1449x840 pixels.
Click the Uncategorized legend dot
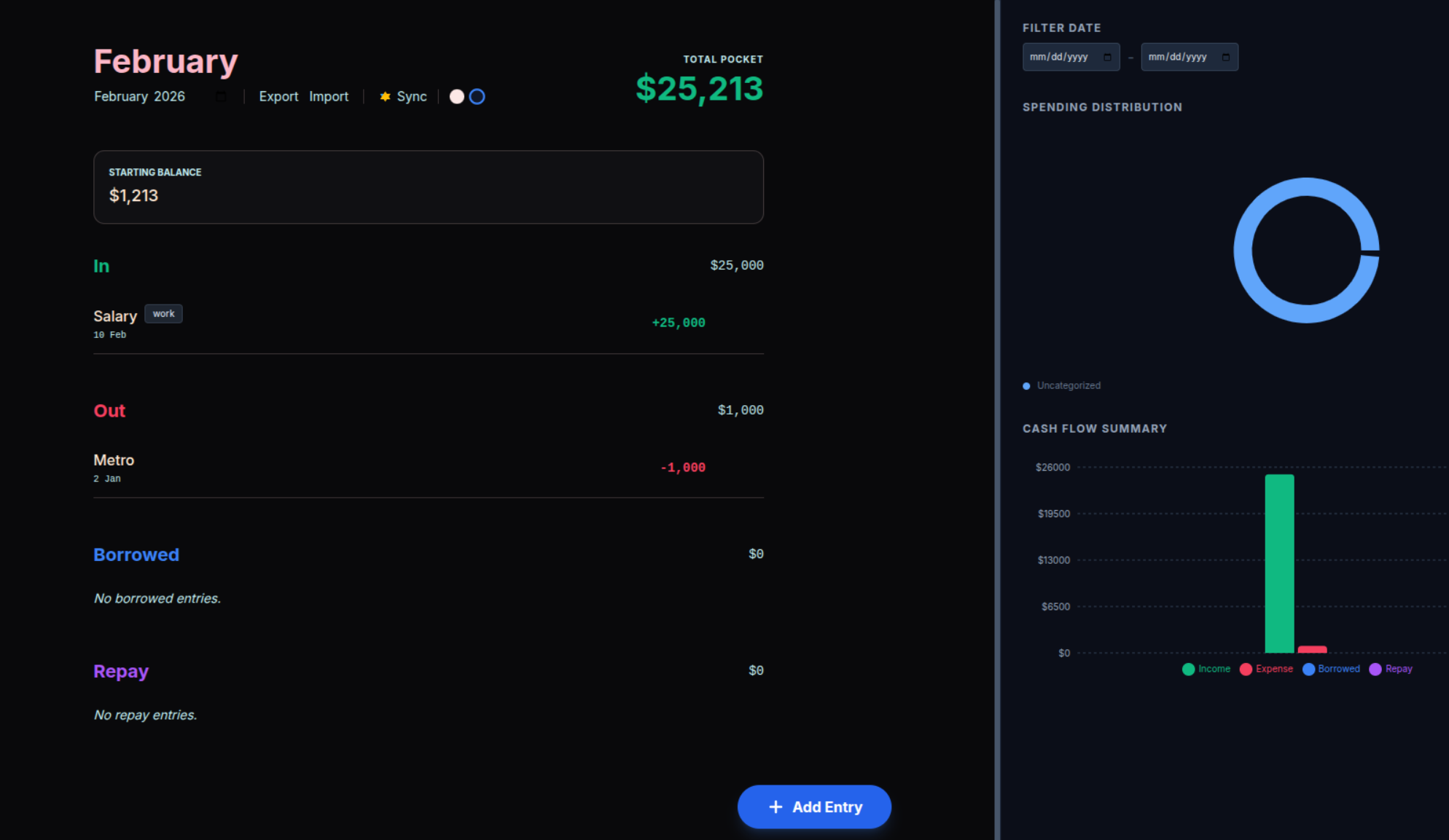tap(1026, 386)
